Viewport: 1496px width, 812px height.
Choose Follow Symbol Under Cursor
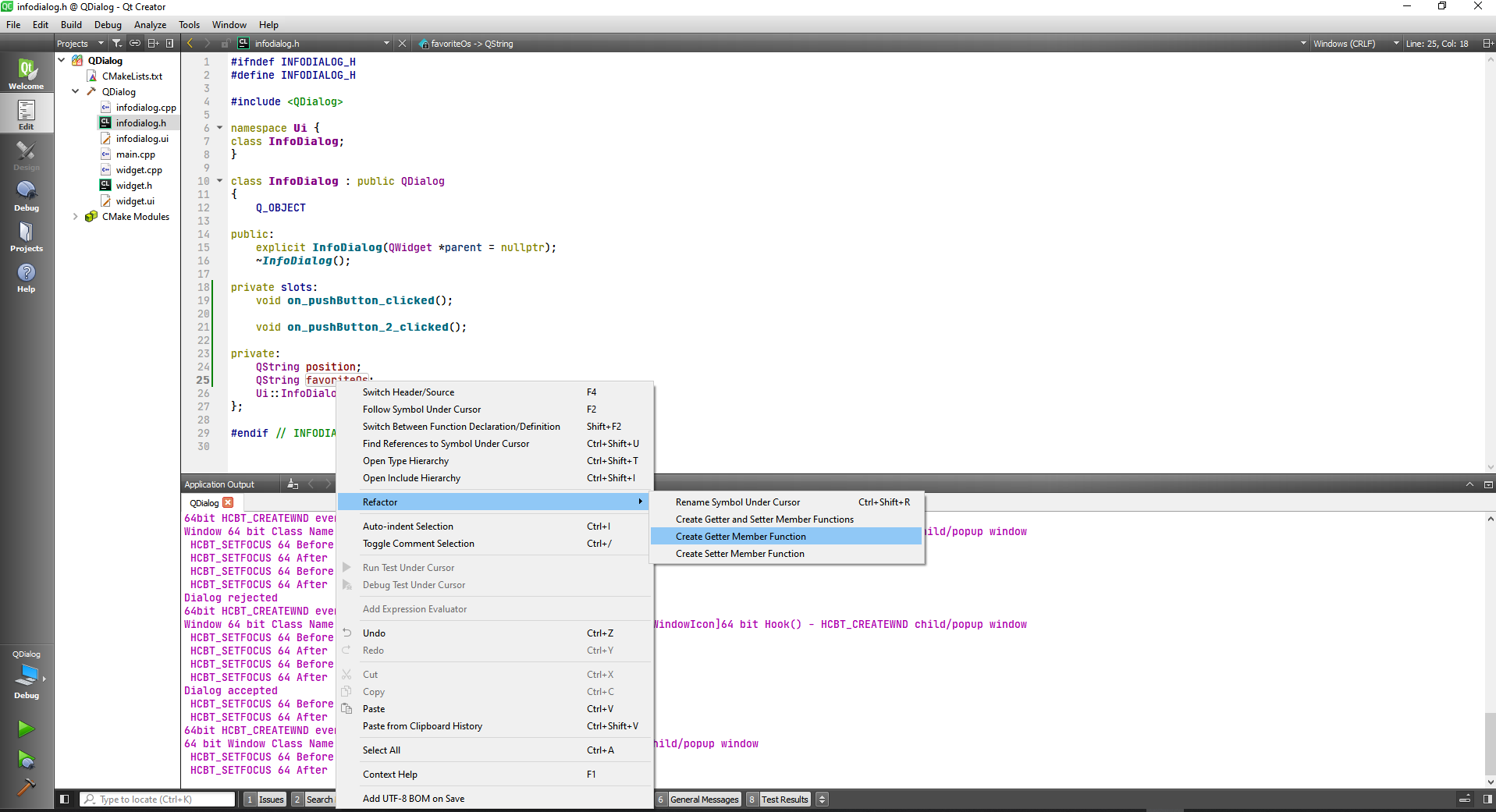tap(494, 410)
